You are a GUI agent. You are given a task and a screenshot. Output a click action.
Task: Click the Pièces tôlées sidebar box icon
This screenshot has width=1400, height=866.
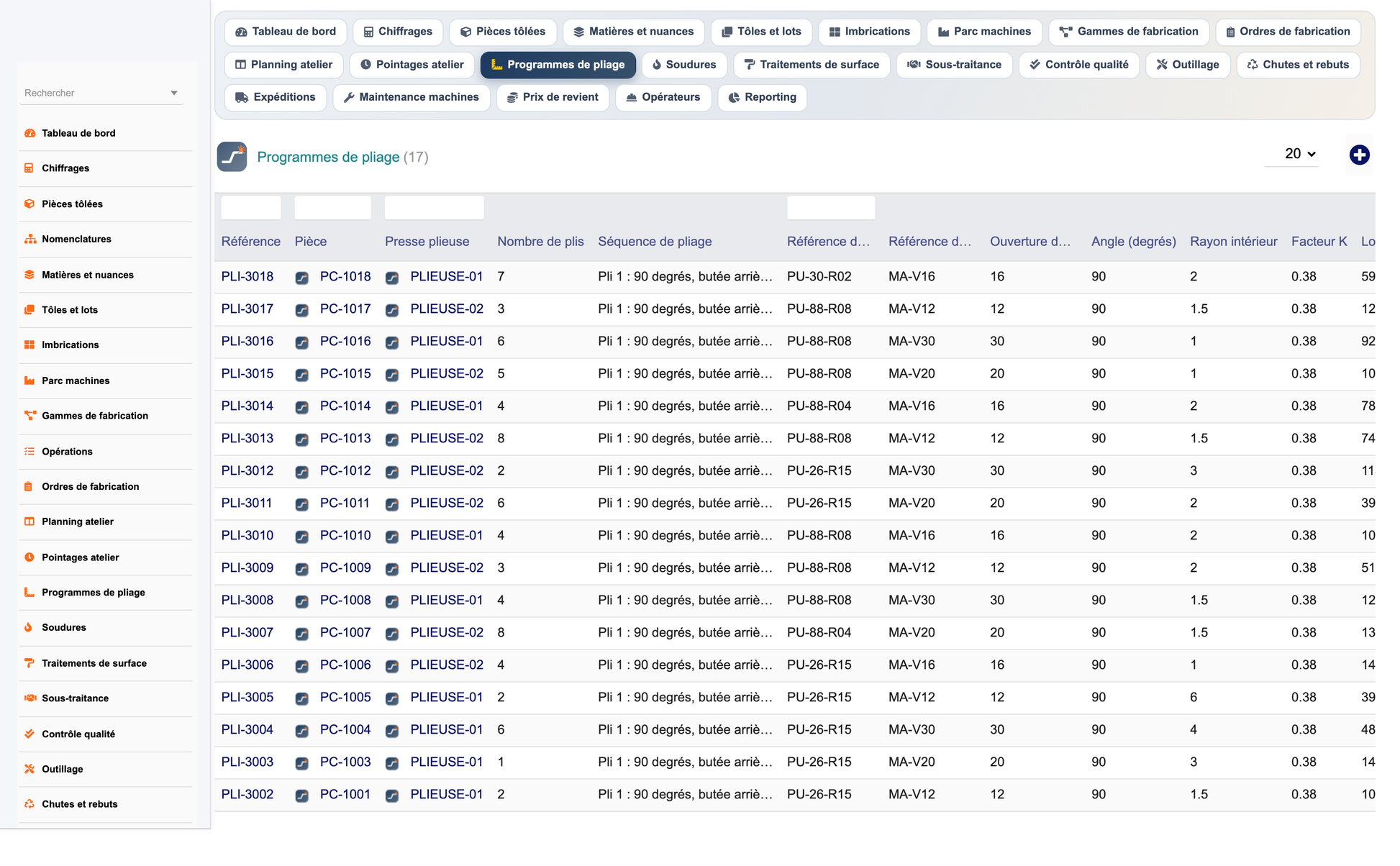pyautogui.click(x=29, y=204)
